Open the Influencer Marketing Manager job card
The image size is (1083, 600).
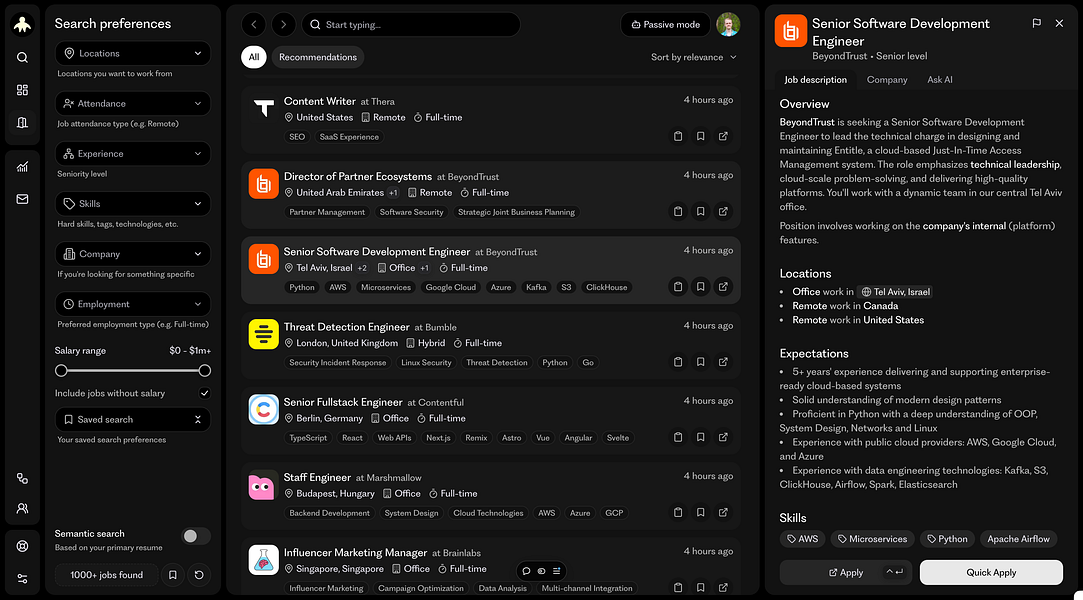[490, 568]
